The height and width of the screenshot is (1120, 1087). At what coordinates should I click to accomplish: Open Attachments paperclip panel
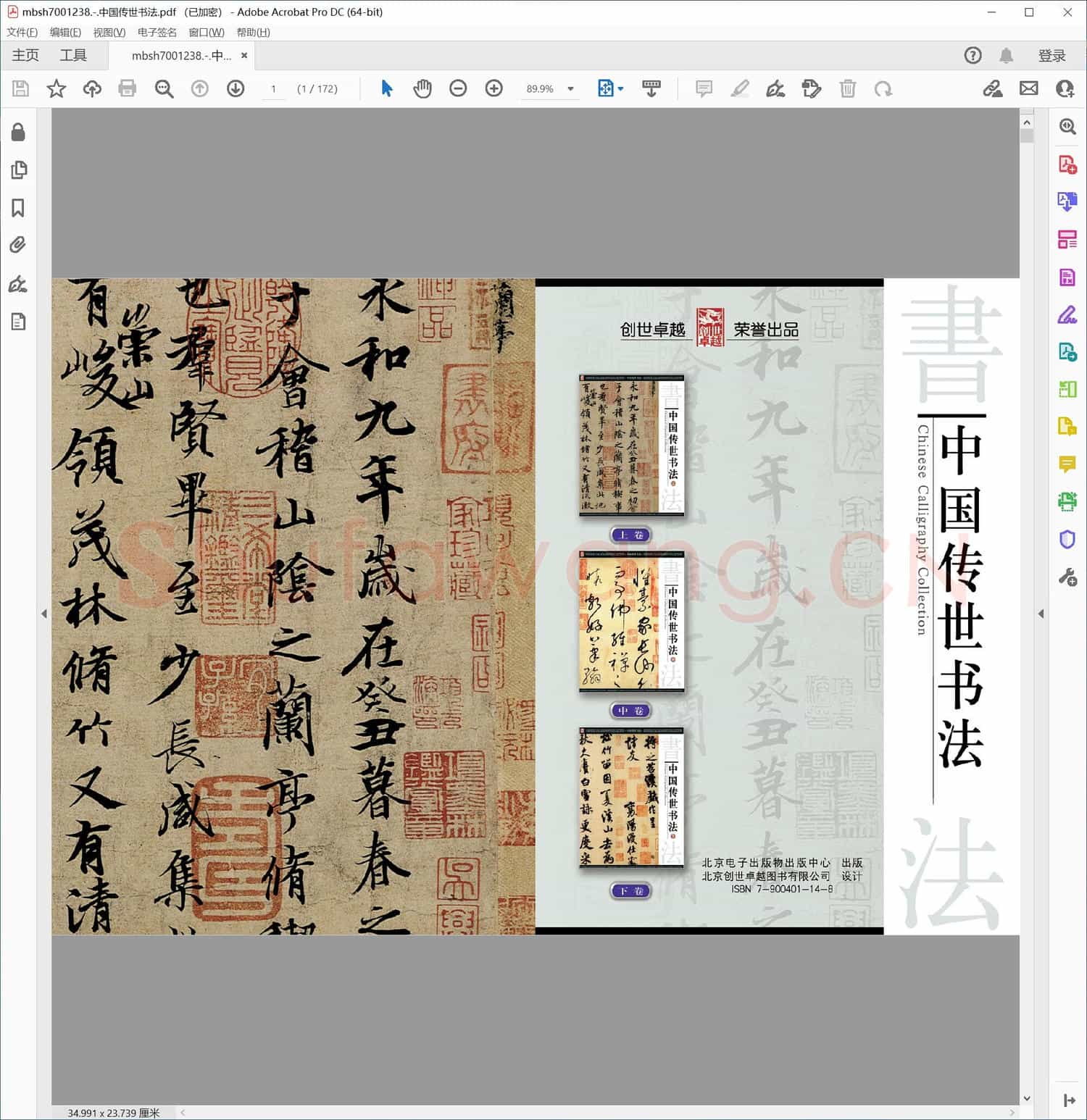click(18, 245)
